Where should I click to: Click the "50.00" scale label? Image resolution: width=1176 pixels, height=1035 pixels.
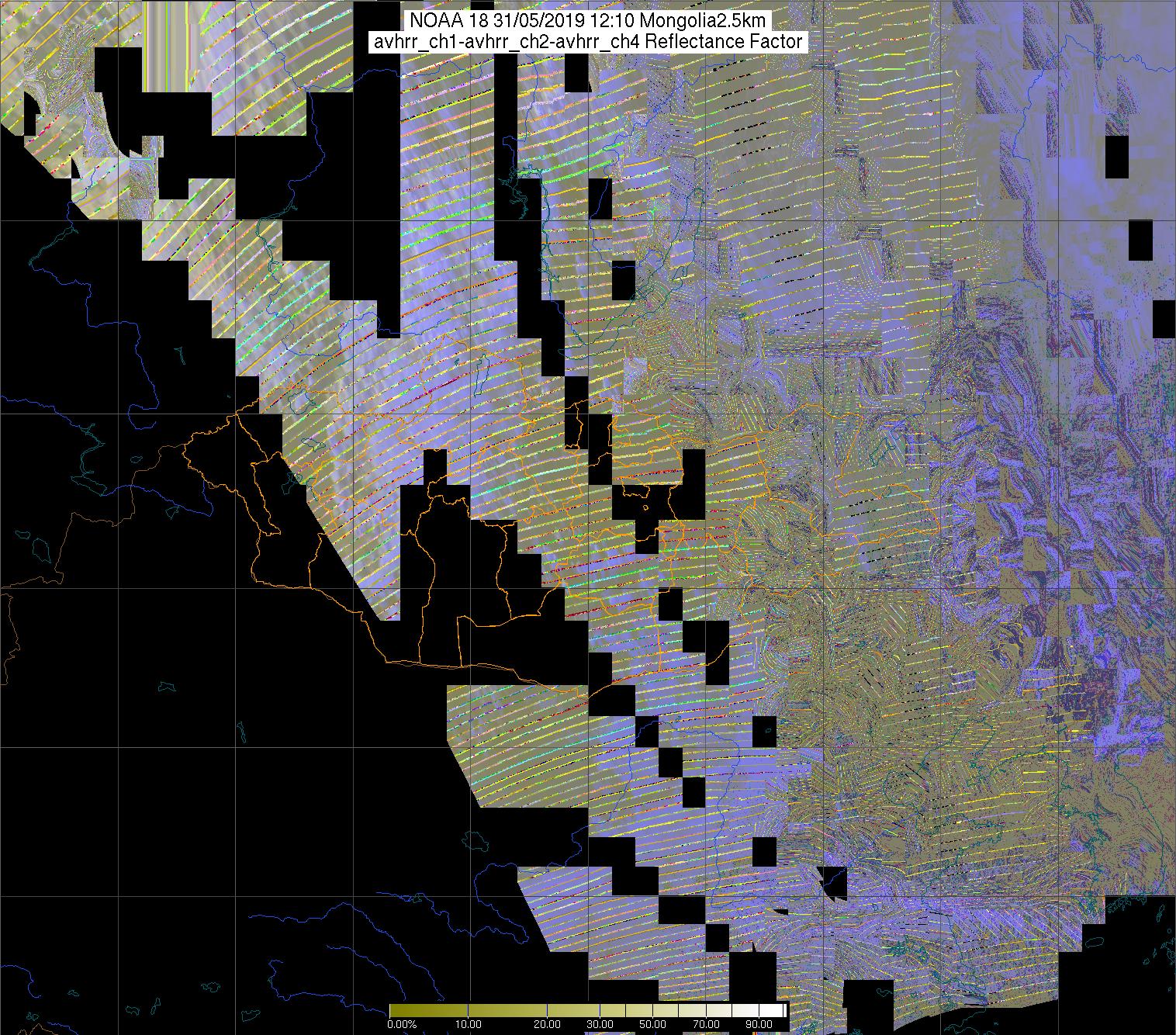pyautogui.click(x=652, y=1025)
